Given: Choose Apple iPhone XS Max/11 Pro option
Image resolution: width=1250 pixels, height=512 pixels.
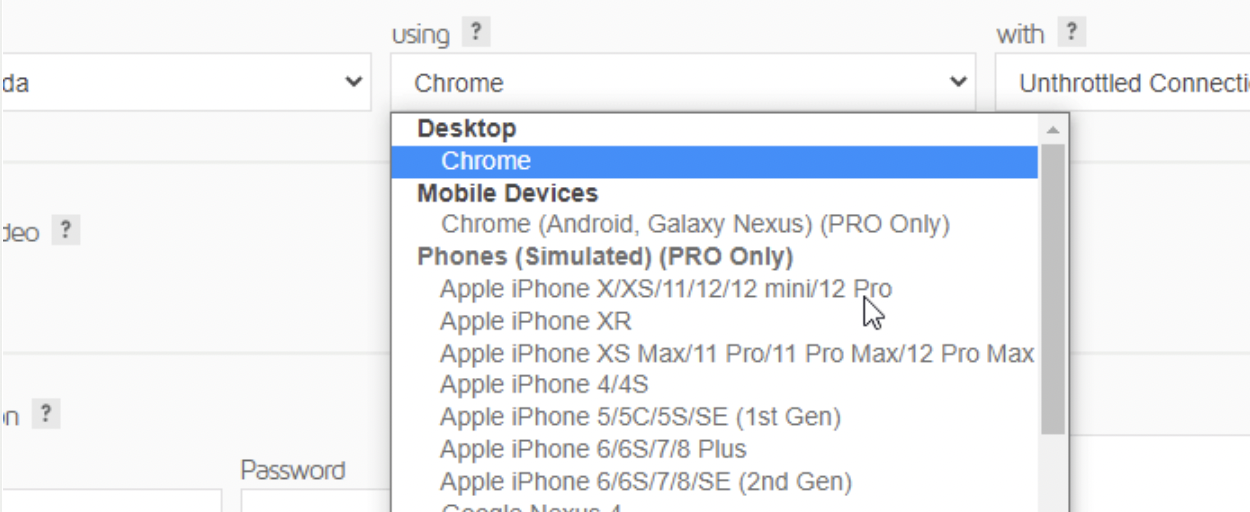Looking at the screenshot, I should (x=715, y=353).
